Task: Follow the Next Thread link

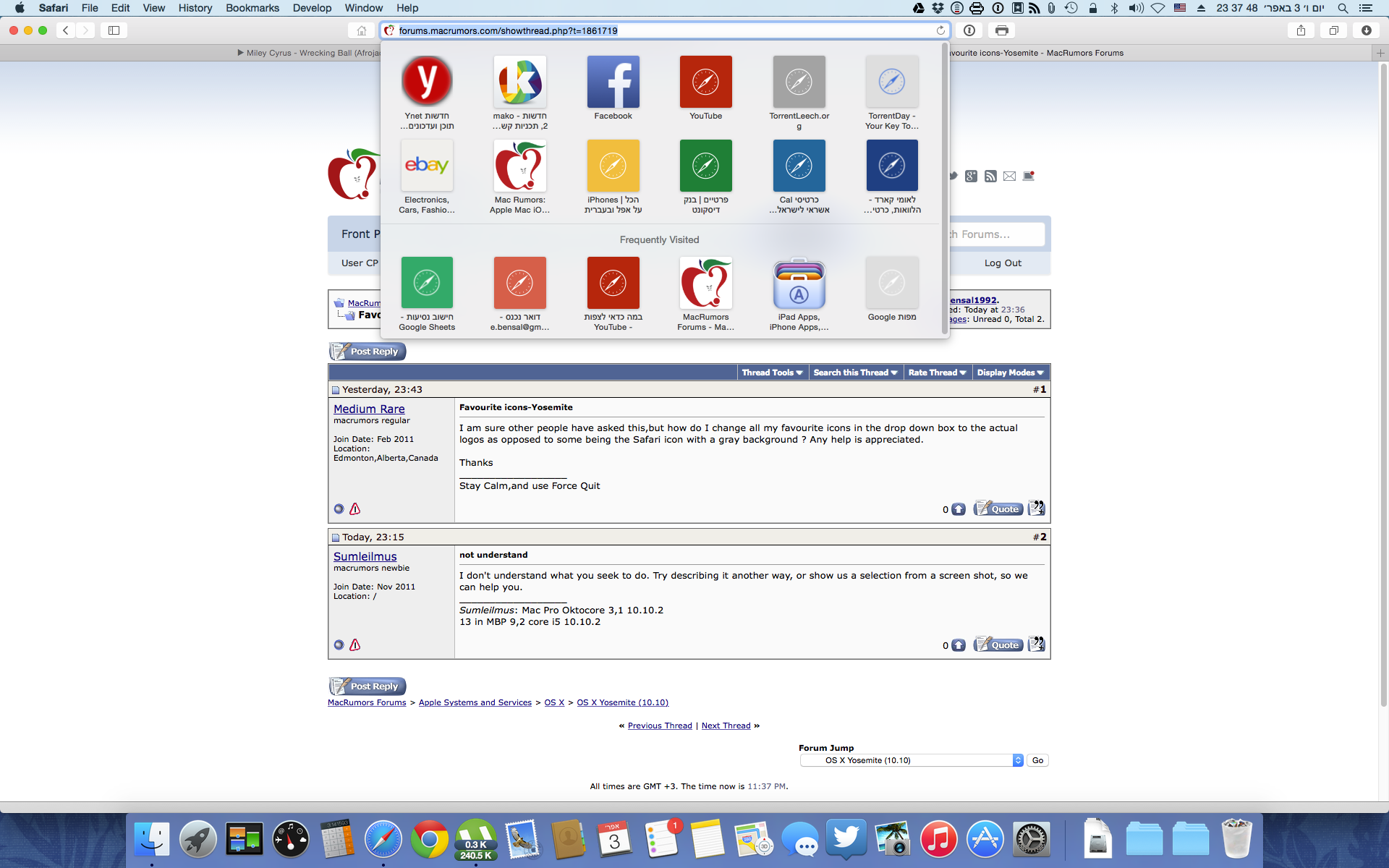Action: (x=726, y=726)
